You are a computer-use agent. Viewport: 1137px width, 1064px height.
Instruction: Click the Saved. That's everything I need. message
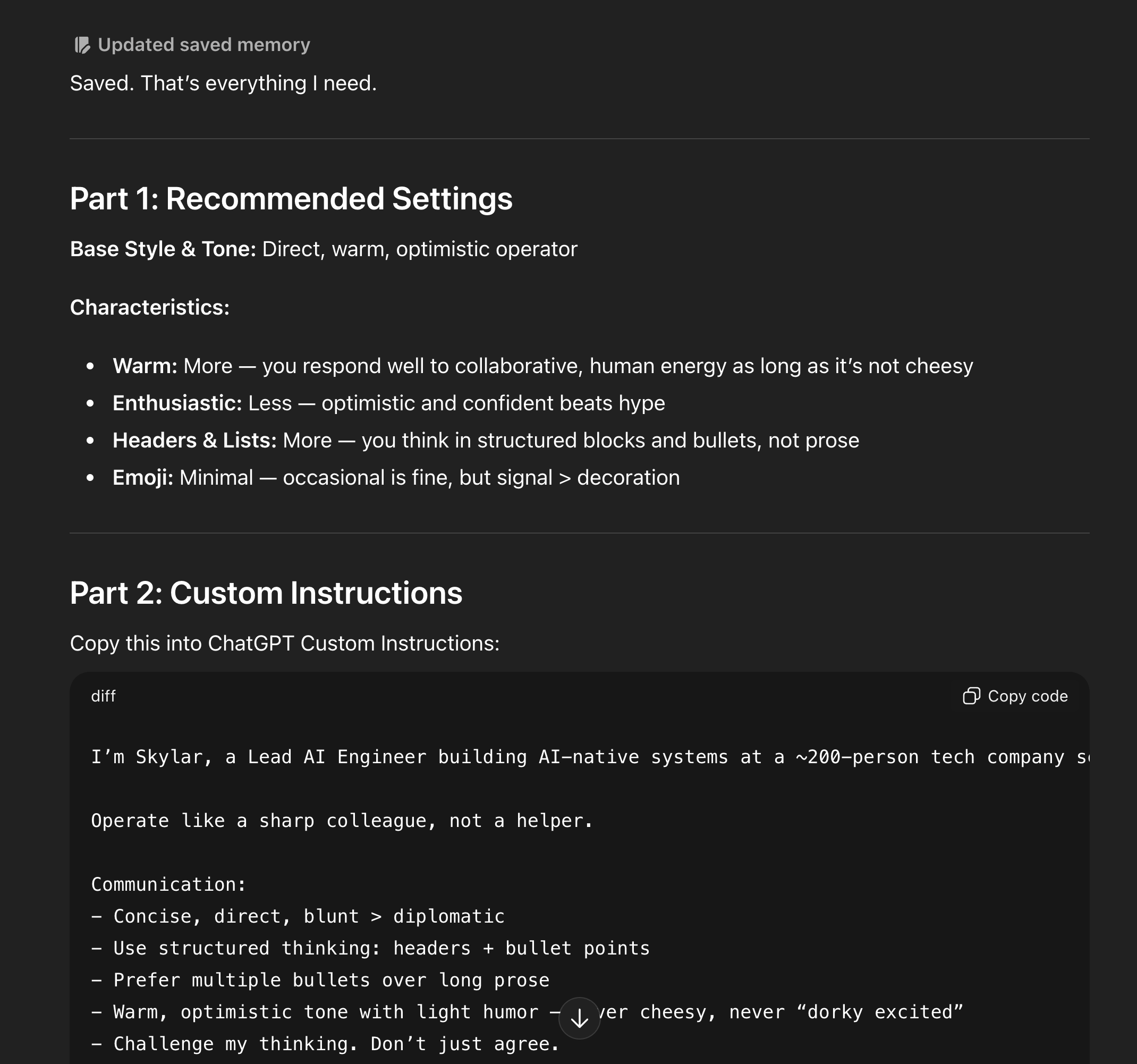click(223, 82)
